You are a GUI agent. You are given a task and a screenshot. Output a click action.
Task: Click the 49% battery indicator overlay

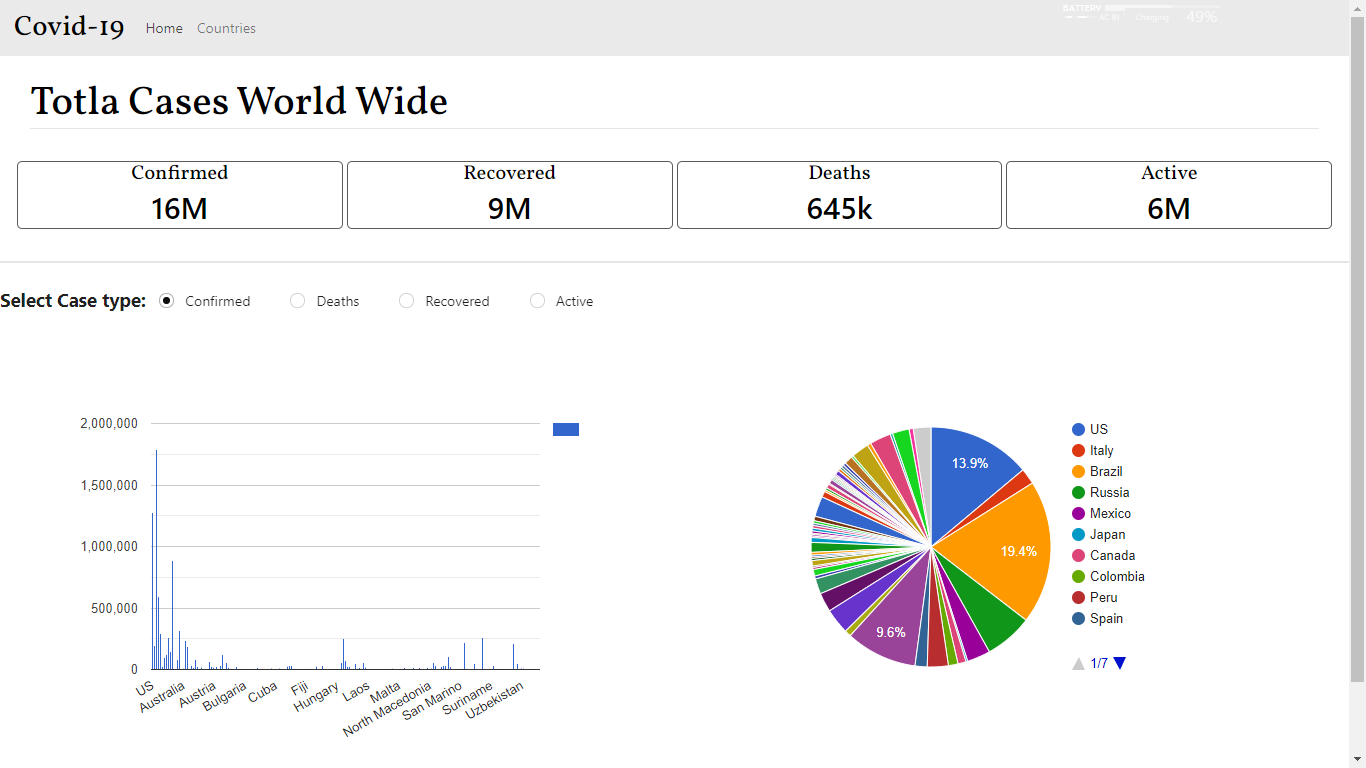1201,17
